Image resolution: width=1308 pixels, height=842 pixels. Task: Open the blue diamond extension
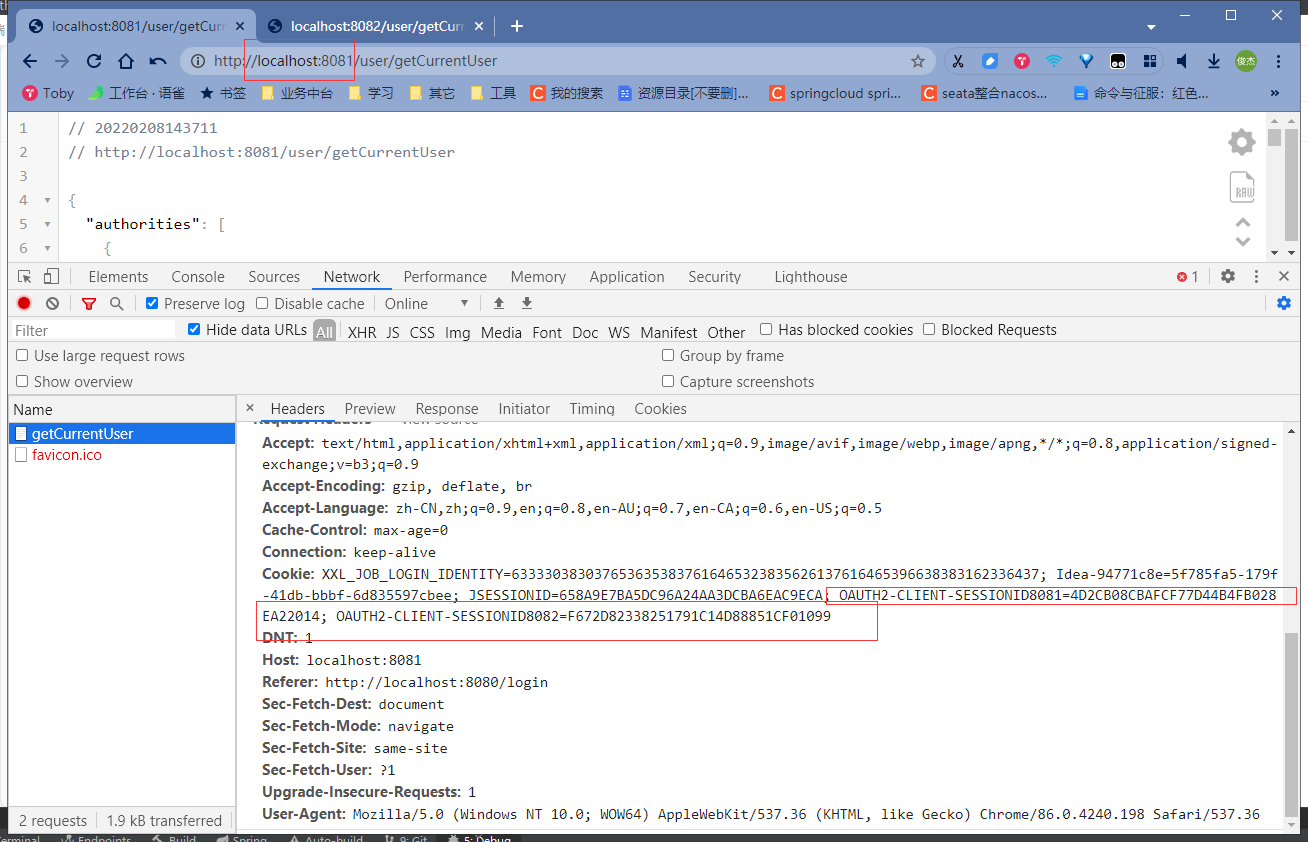1086,61
